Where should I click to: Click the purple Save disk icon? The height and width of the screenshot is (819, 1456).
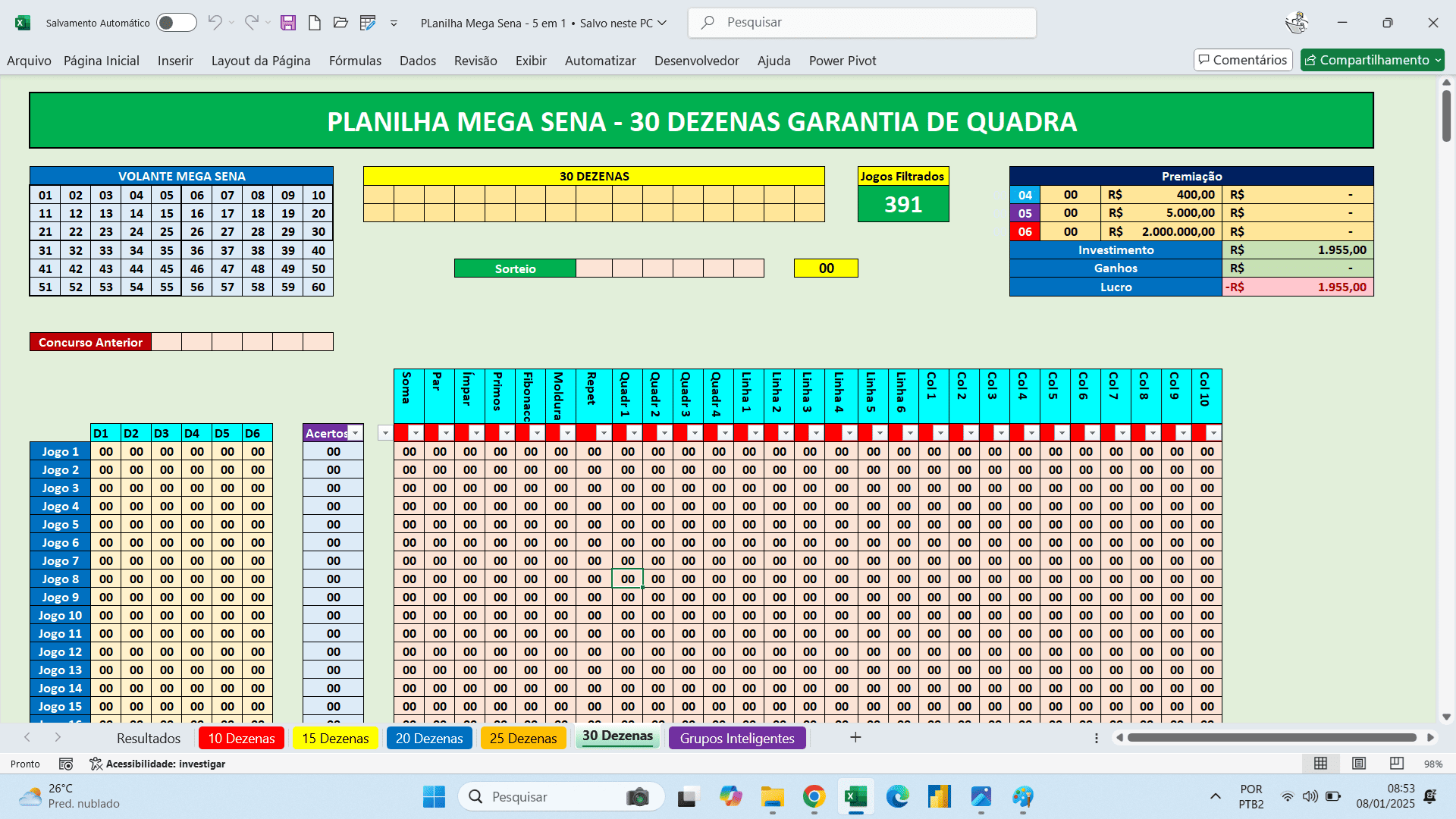288,23
